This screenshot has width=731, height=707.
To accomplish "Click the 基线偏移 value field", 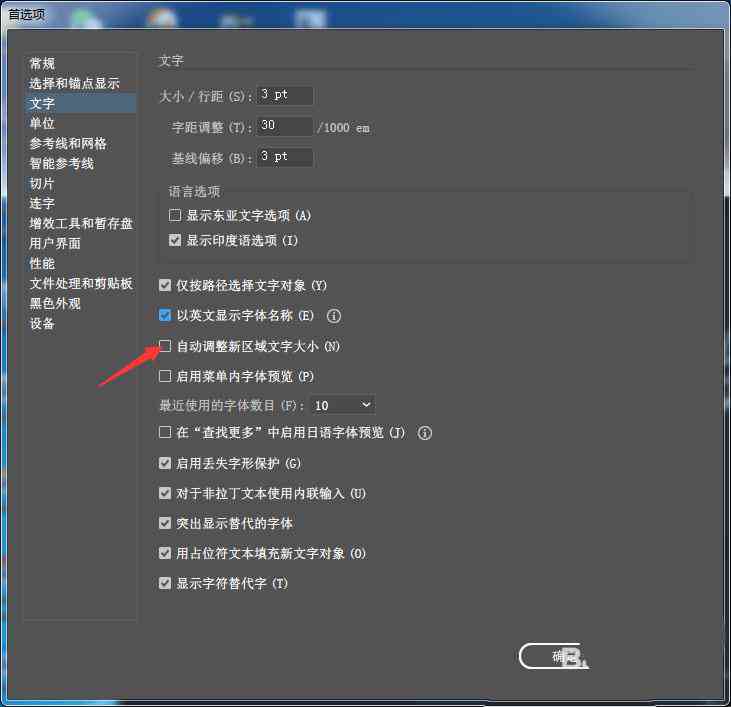I will [x=285, y=157].
